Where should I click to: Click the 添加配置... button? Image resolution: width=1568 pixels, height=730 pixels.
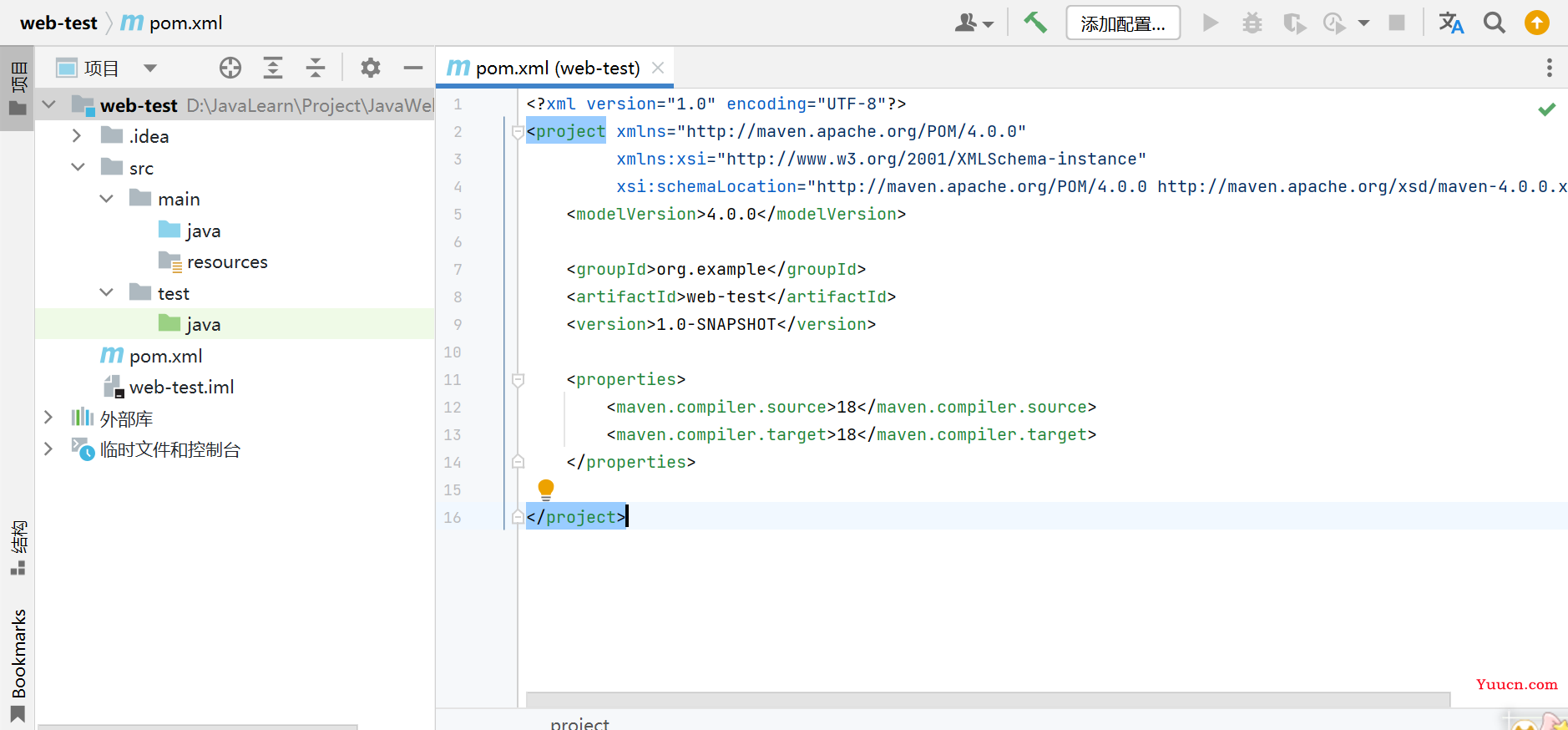pos(1123,23)
